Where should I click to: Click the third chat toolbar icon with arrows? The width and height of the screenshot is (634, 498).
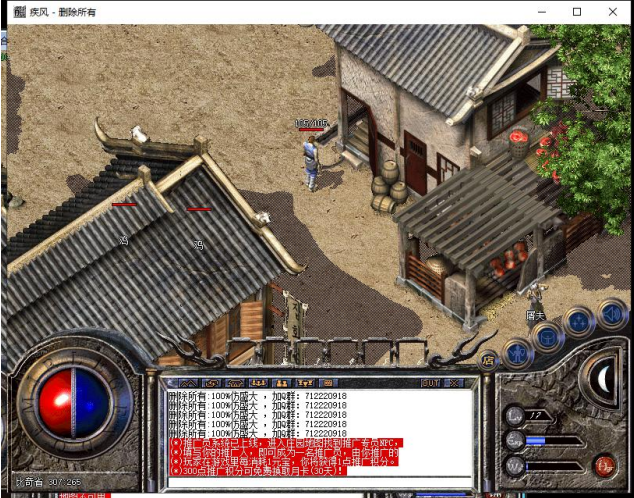tap(234, 383)
